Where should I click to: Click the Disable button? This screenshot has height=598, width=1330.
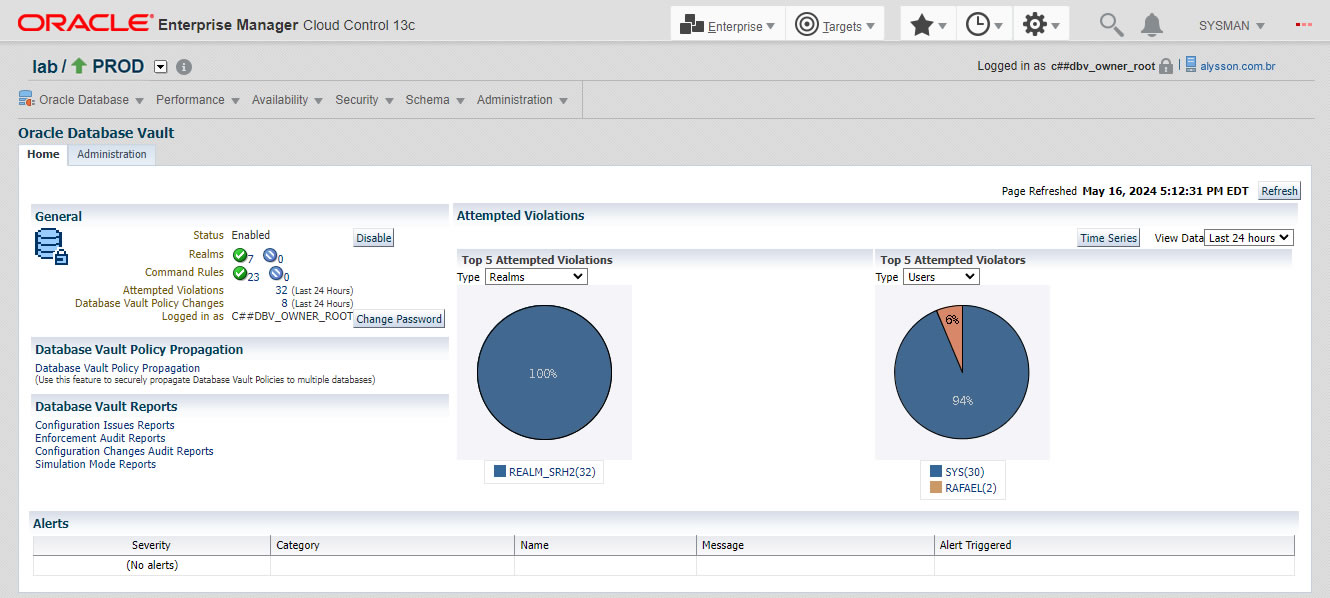[x=374, y=238]
